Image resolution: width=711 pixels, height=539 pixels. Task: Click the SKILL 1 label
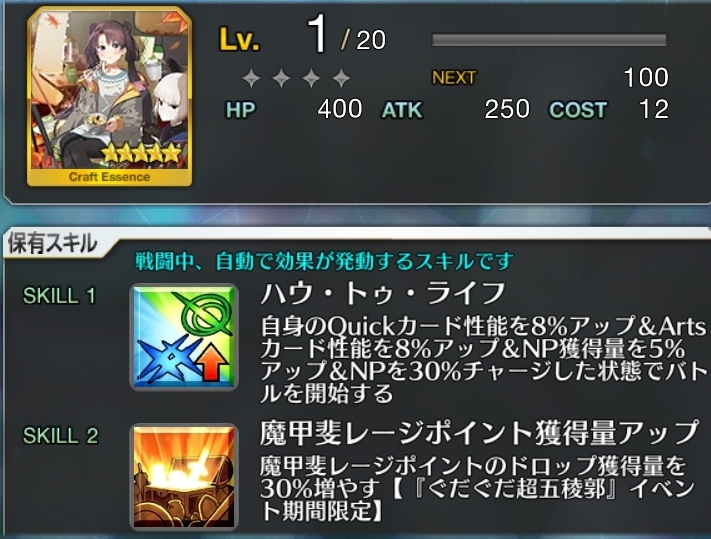59,296
